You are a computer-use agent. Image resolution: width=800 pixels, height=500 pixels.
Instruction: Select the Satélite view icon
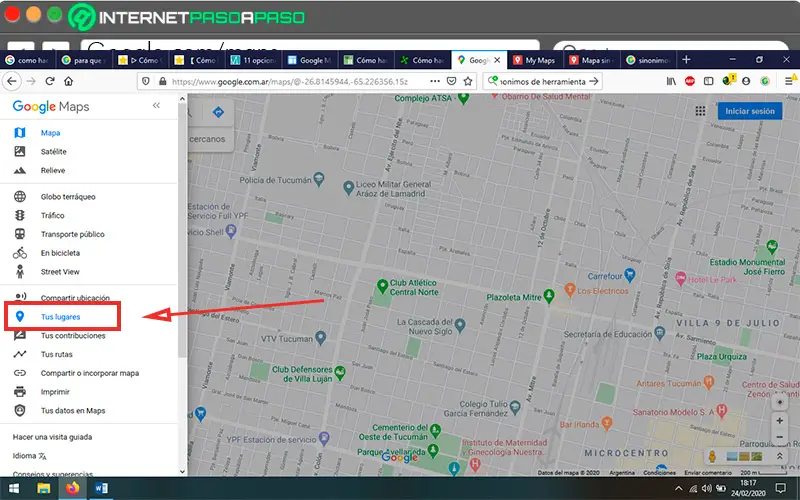(x=19, y=151)
